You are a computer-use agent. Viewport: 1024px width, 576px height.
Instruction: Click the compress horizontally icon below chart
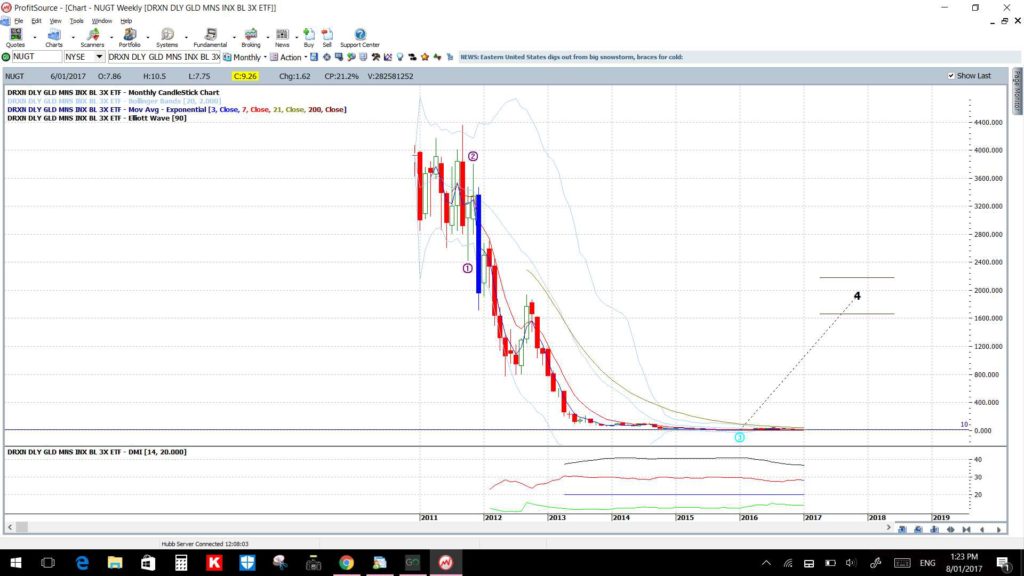(967, 530)
